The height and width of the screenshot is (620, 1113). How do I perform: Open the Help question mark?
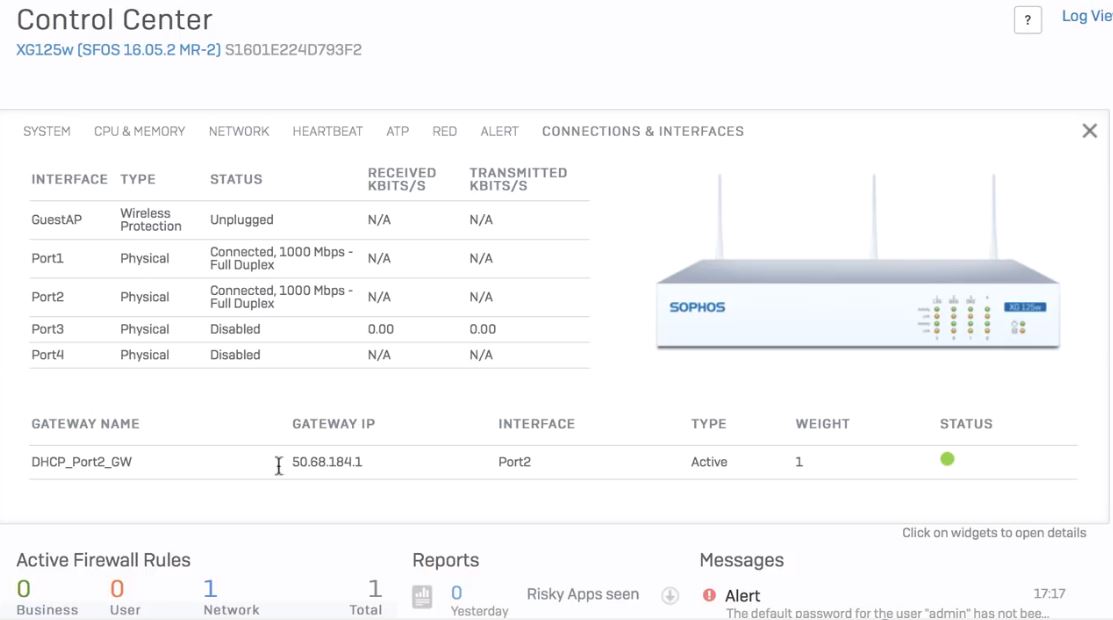click(1027, 20)
